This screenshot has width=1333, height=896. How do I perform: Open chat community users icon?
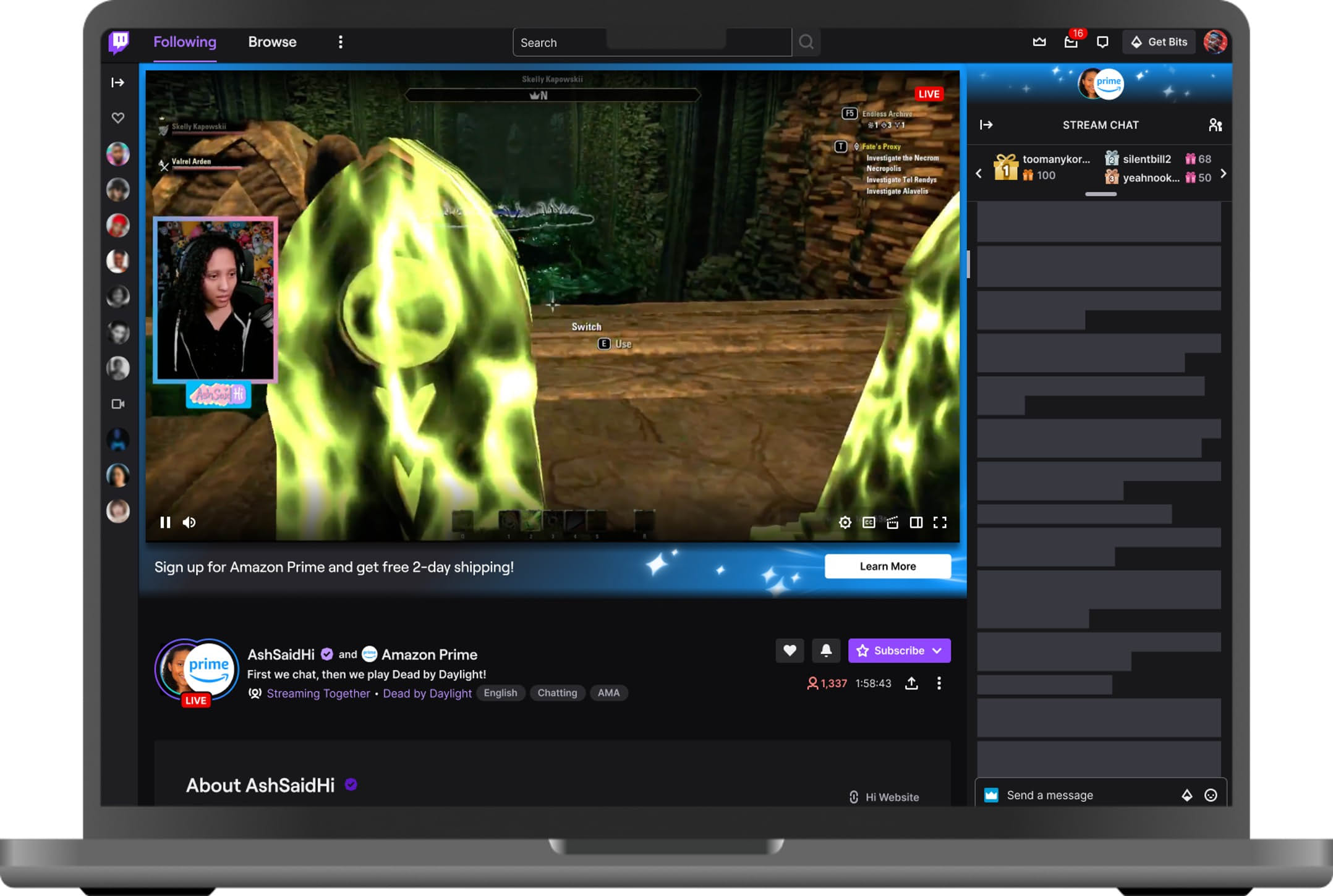click(1215, 125)
